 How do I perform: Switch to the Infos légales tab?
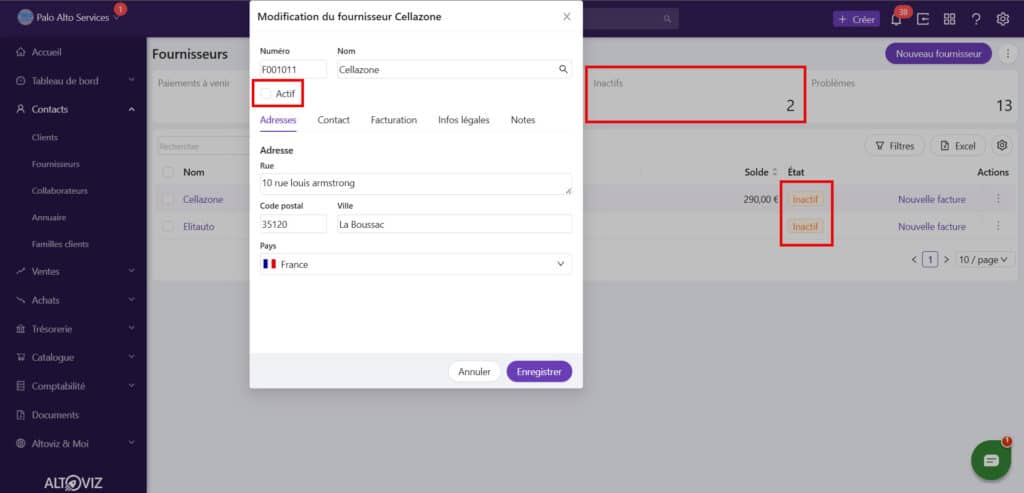(x=463, y=120)
